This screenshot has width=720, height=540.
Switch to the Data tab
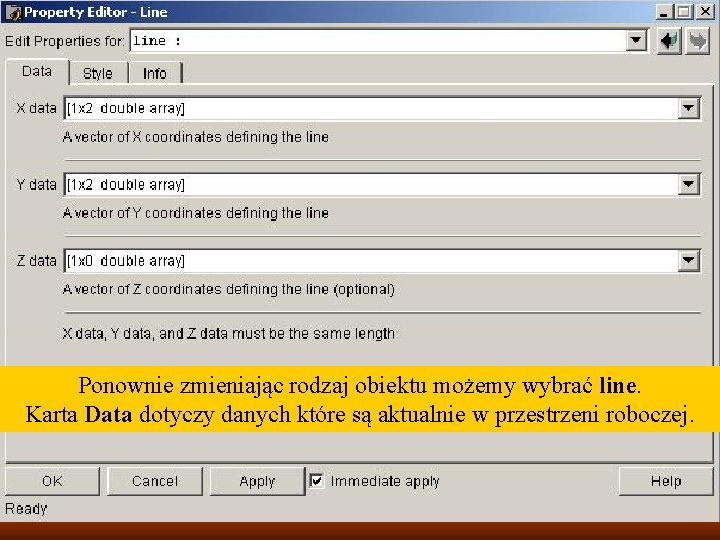37,72
